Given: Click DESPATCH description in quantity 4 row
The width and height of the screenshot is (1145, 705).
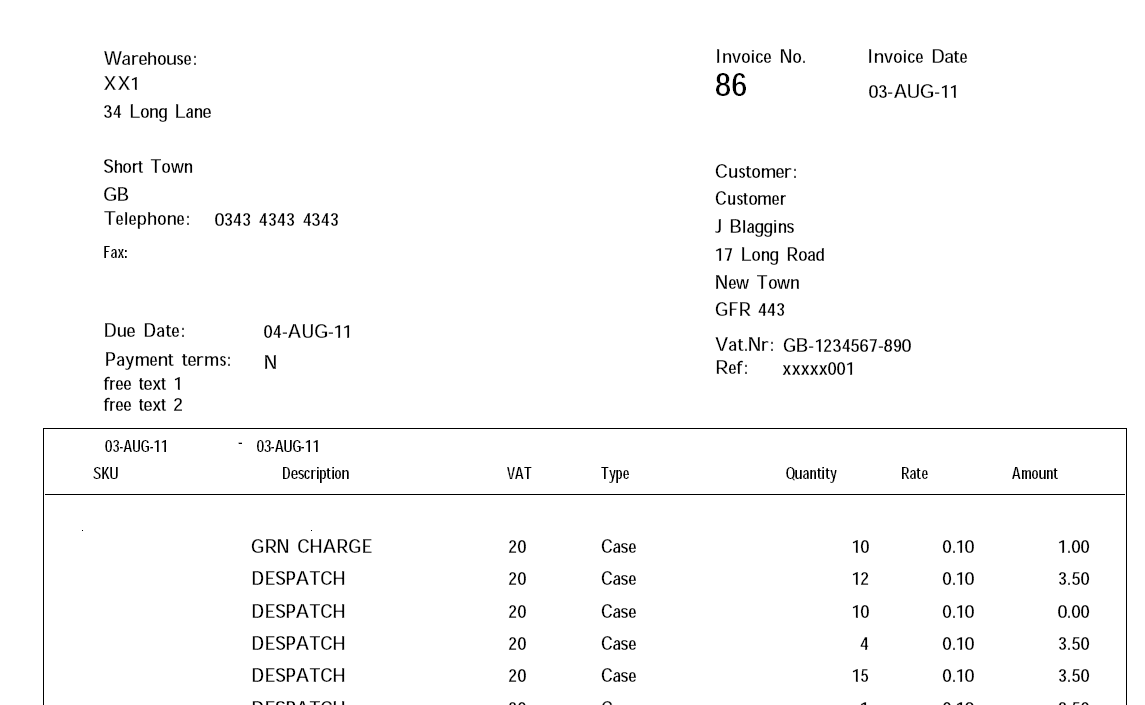Looking at the screenshot, I should click(x=299, y=644).
